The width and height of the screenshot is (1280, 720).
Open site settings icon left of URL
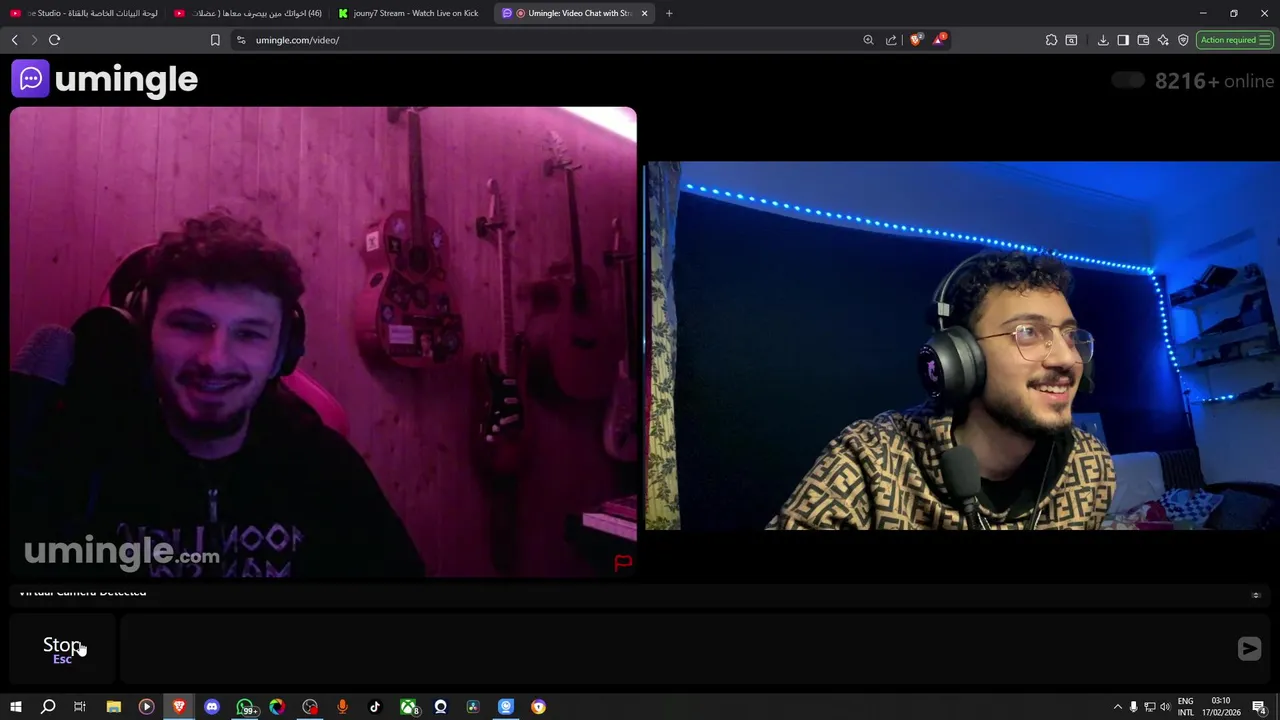pos(241,40)
